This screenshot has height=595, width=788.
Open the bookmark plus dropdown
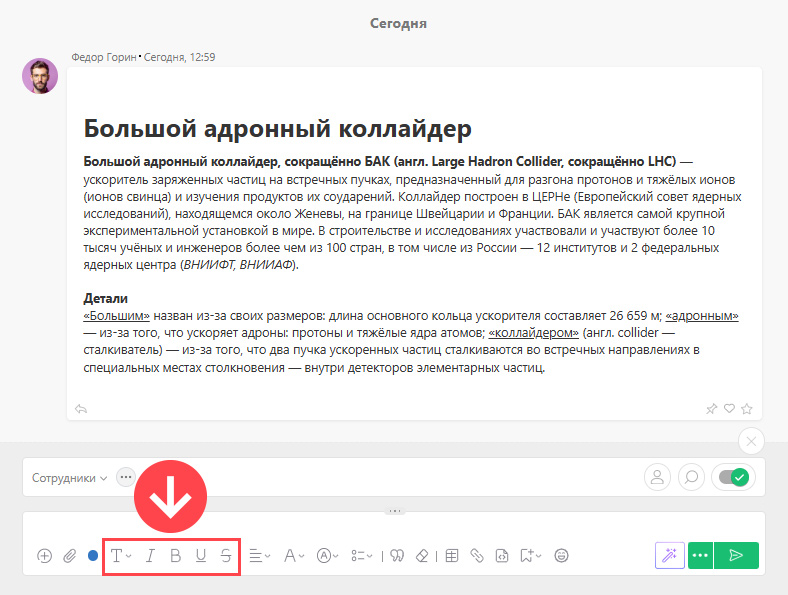pyautogui.click(x=531, y=556)
